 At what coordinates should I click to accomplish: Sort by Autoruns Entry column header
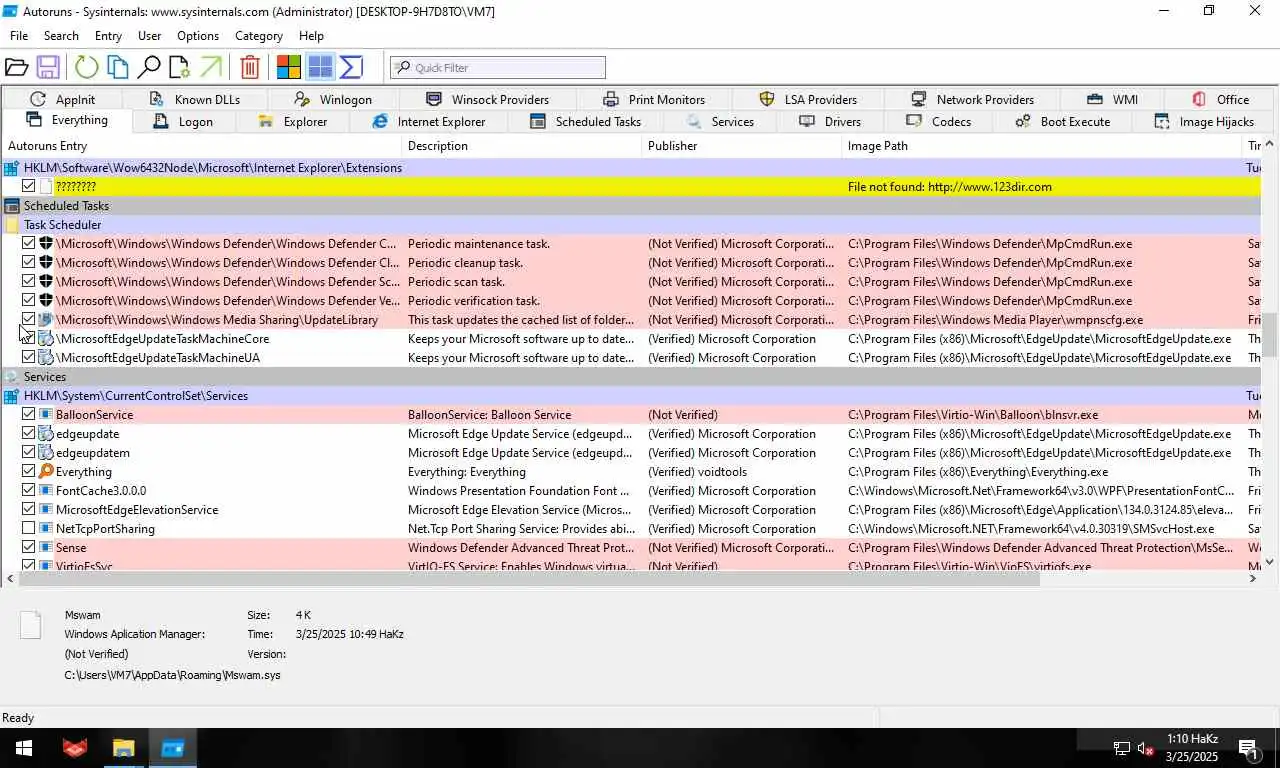202,146
